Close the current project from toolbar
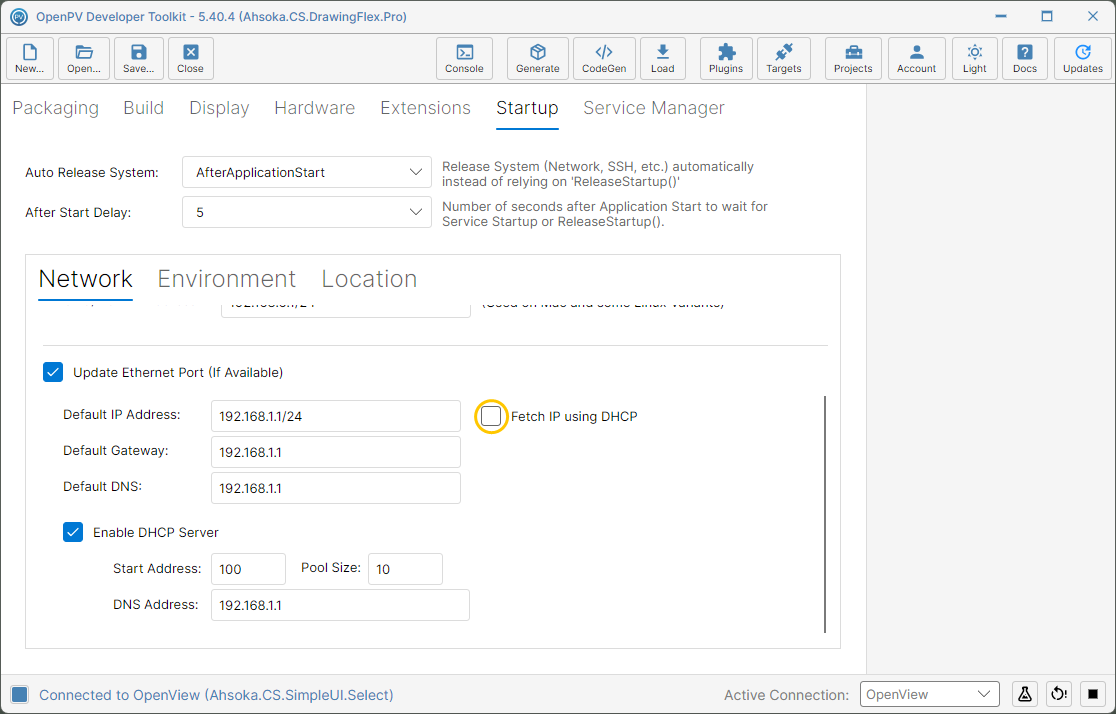 click(x=191, y=58)
